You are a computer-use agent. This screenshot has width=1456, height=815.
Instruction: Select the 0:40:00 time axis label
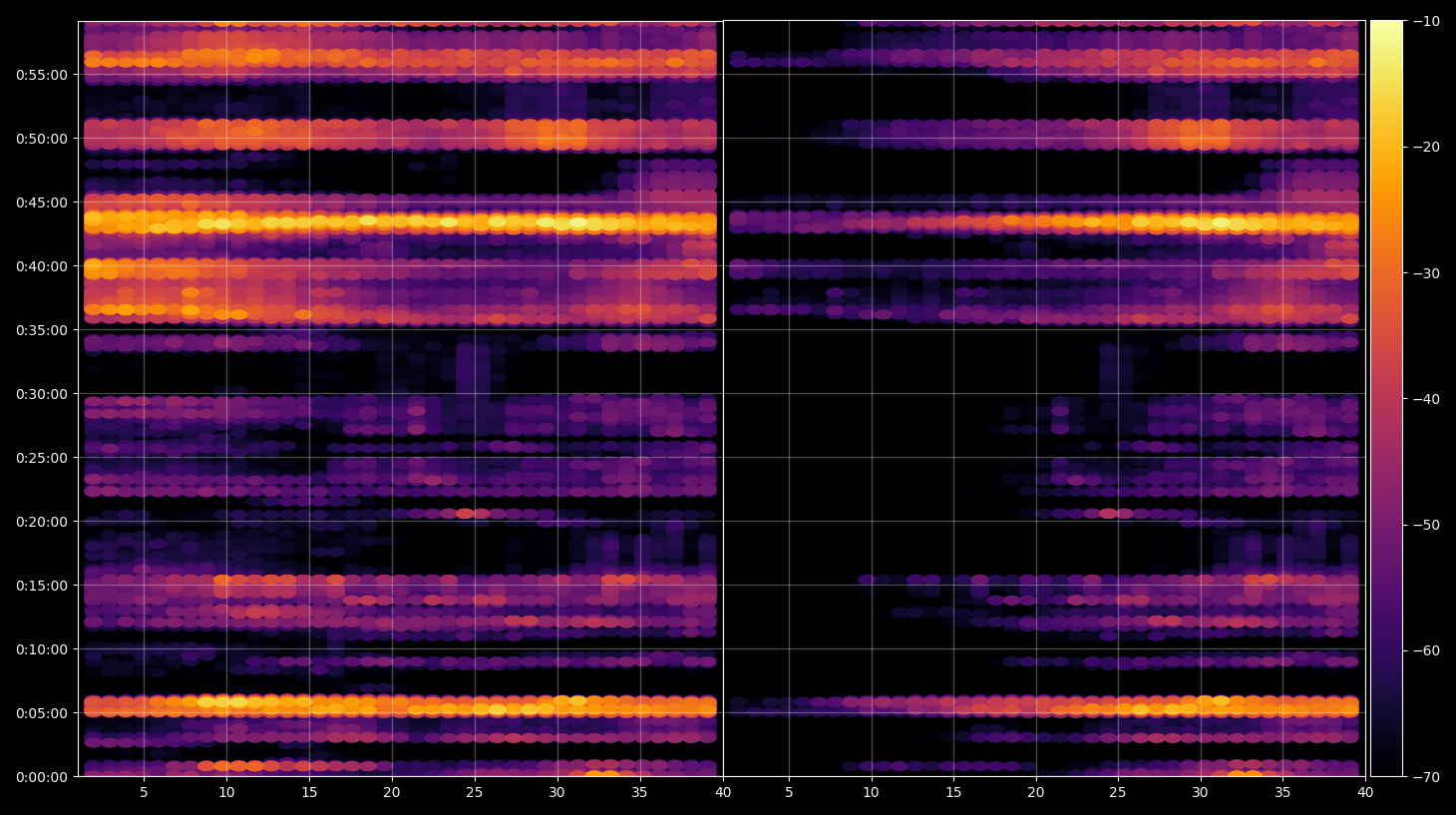pyautogui.click(x=42, y=266)
